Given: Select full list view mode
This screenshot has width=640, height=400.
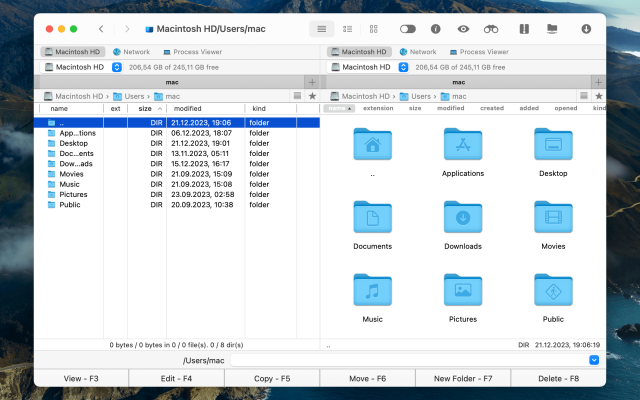Looking at the screenshot, I should pyautogui.click(x=321, y=29).
